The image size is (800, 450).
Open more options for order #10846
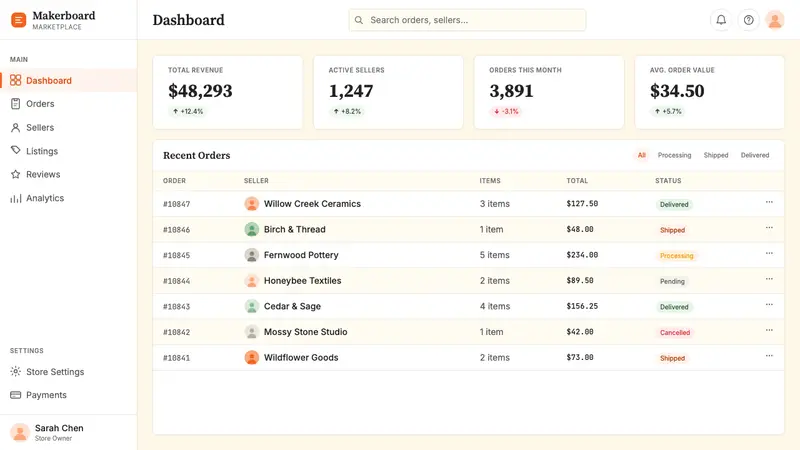[x=769, y=228]
